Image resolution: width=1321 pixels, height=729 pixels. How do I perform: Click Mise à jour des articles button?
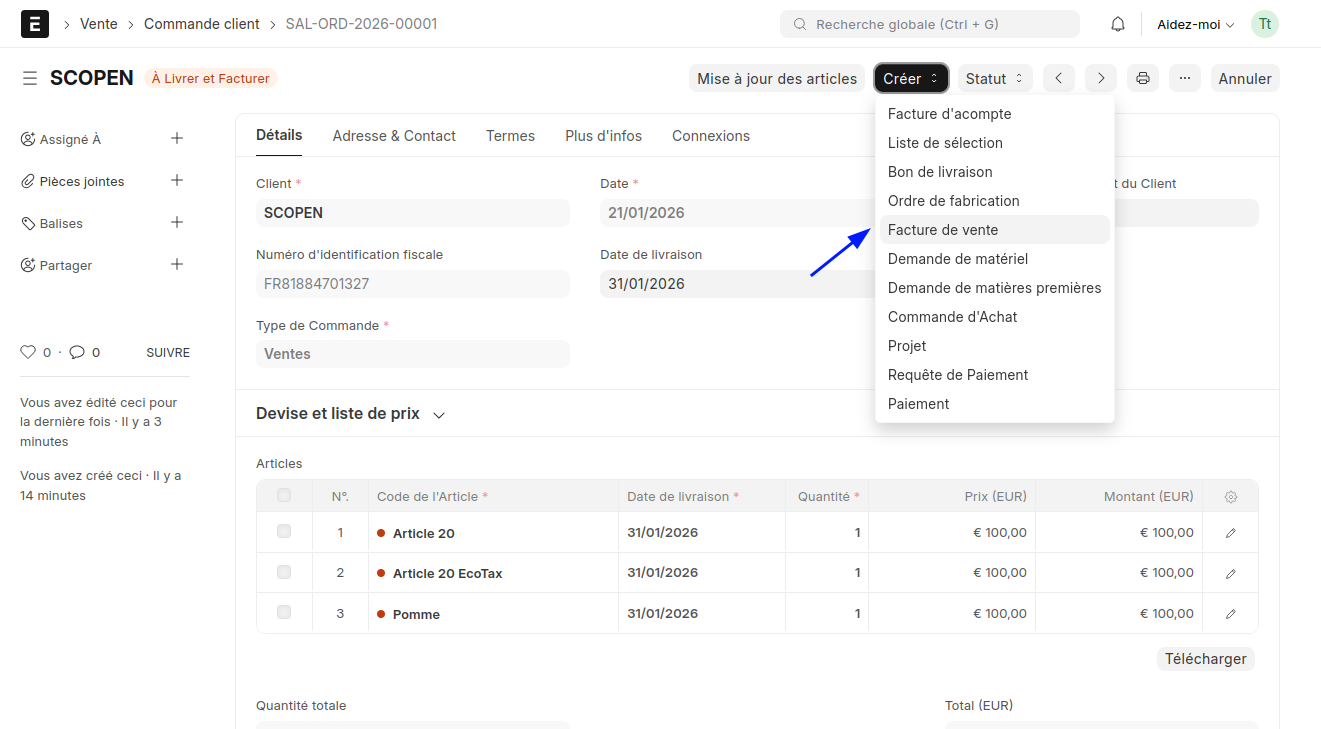[777, 78]
